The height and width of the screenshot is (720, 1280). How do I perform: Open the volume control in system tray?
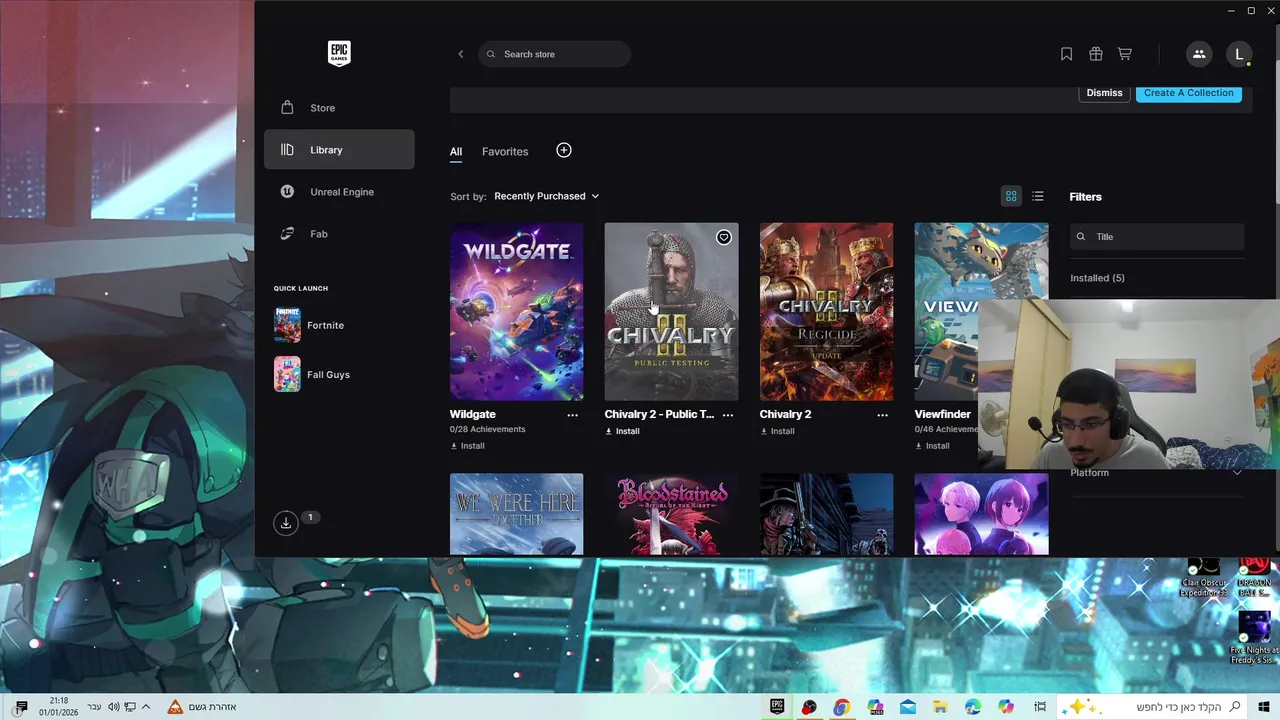[113, 707]
